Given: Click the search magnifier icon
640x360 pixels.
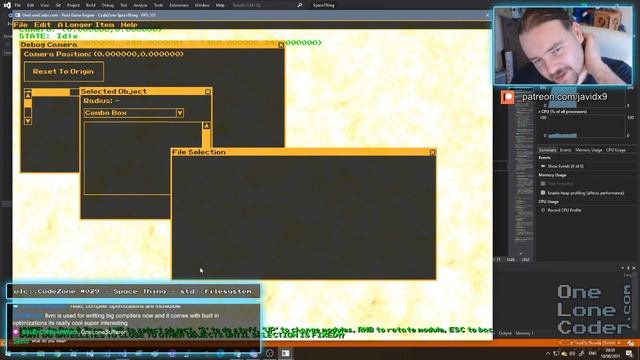Looking at the screenshot, I should click(300, 5).
